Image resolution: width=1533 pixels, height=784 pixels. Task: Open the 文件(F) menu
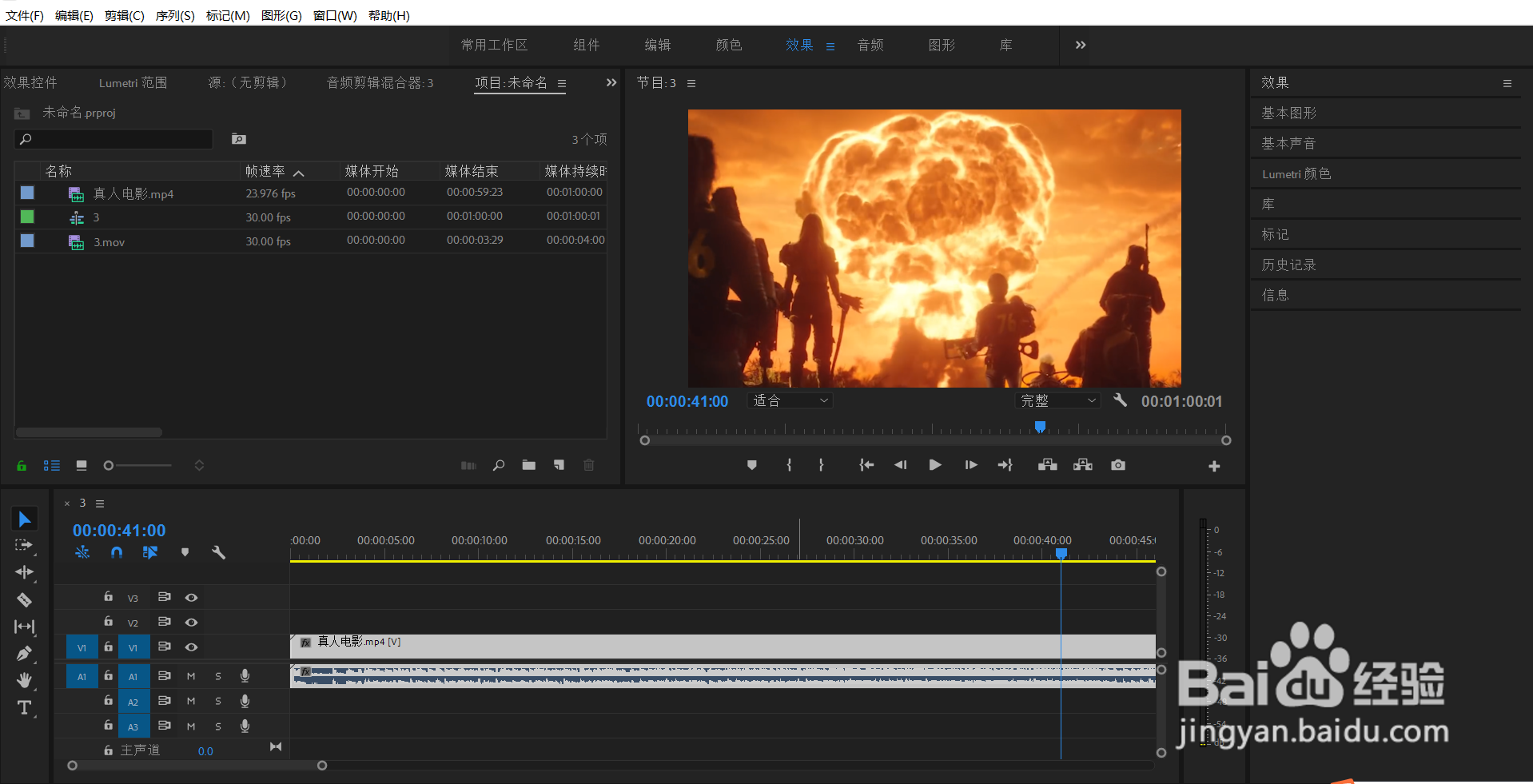coord(25,15)
